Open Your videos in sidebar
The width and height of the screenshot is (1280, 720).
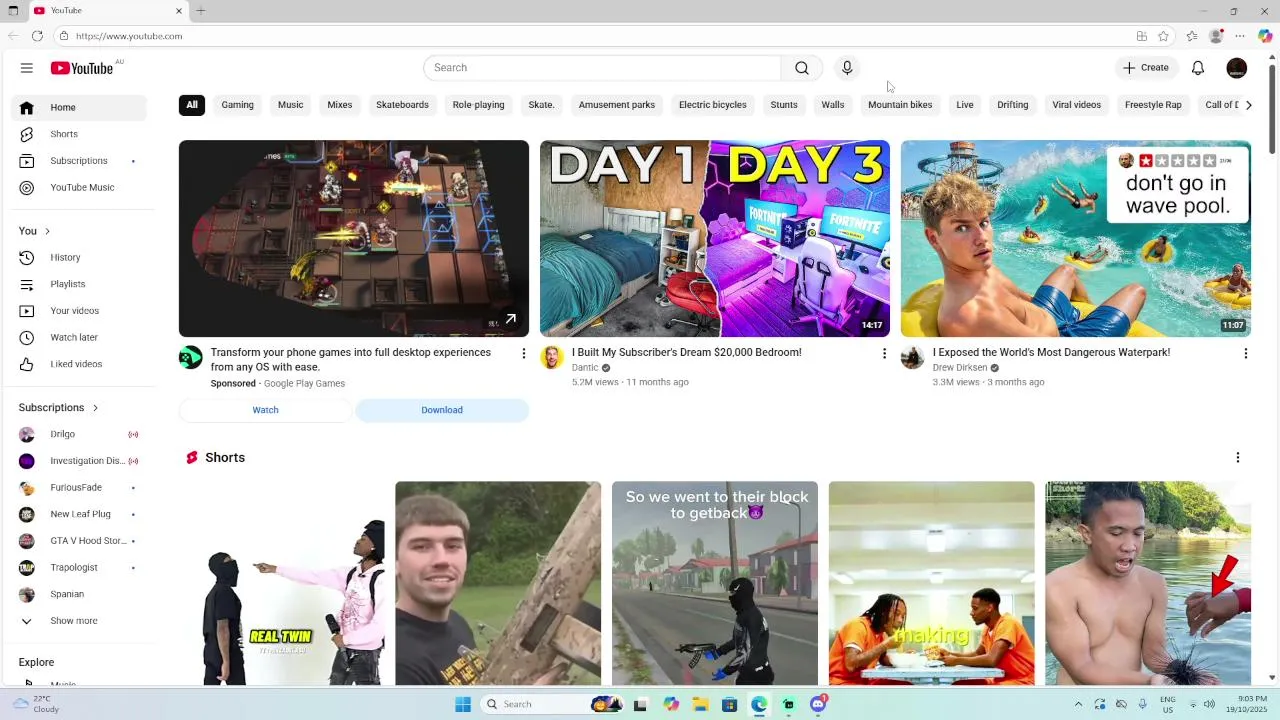pyautogui.click(x=81, y=311)
